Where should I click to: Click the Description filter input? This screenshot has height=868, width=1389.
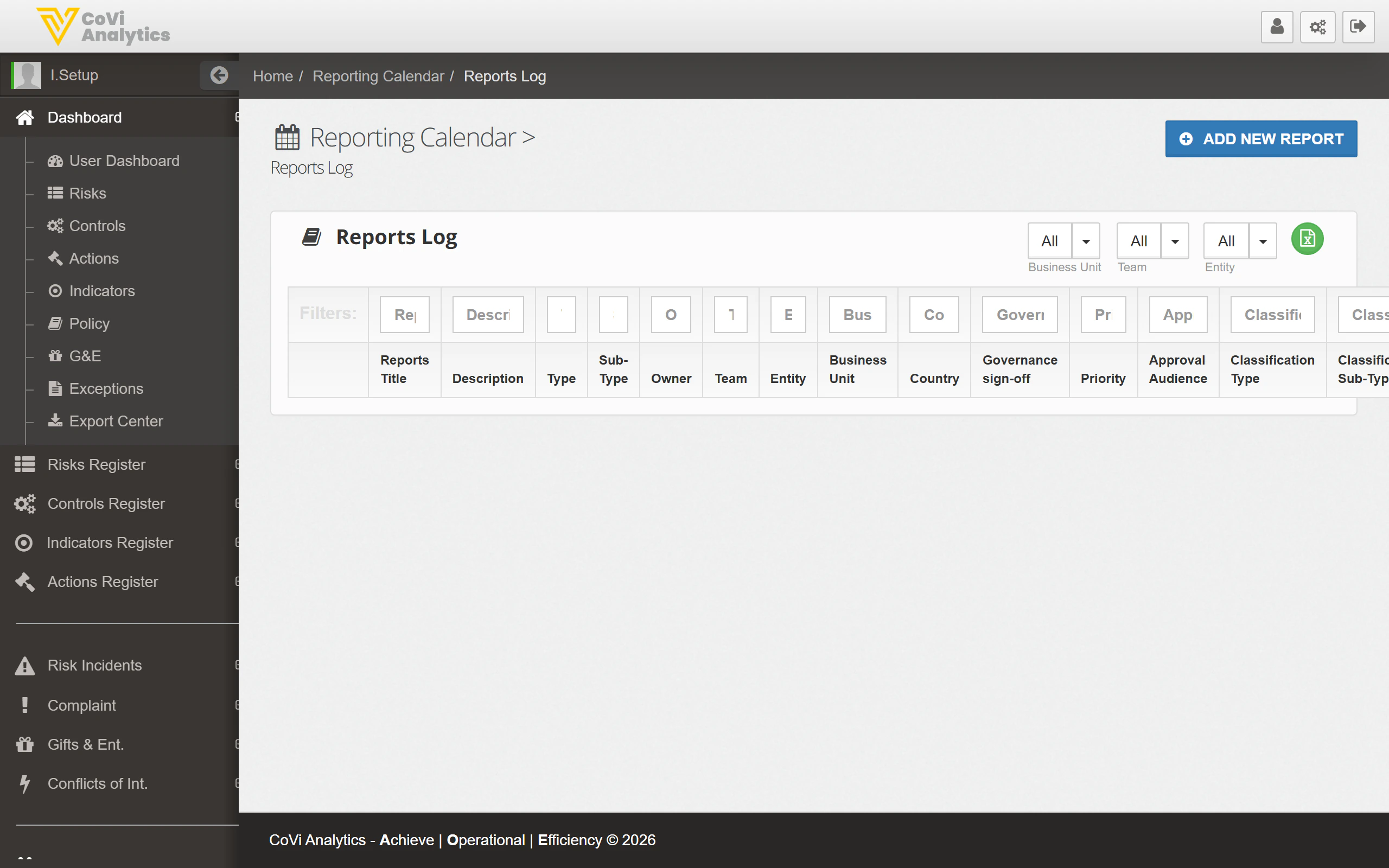(x=487, y=314)
